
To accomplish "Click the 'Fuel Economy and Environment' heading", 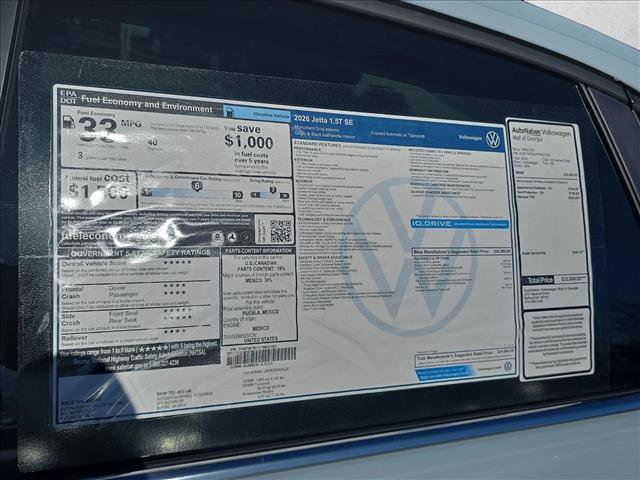I will [x=147, y=104].
